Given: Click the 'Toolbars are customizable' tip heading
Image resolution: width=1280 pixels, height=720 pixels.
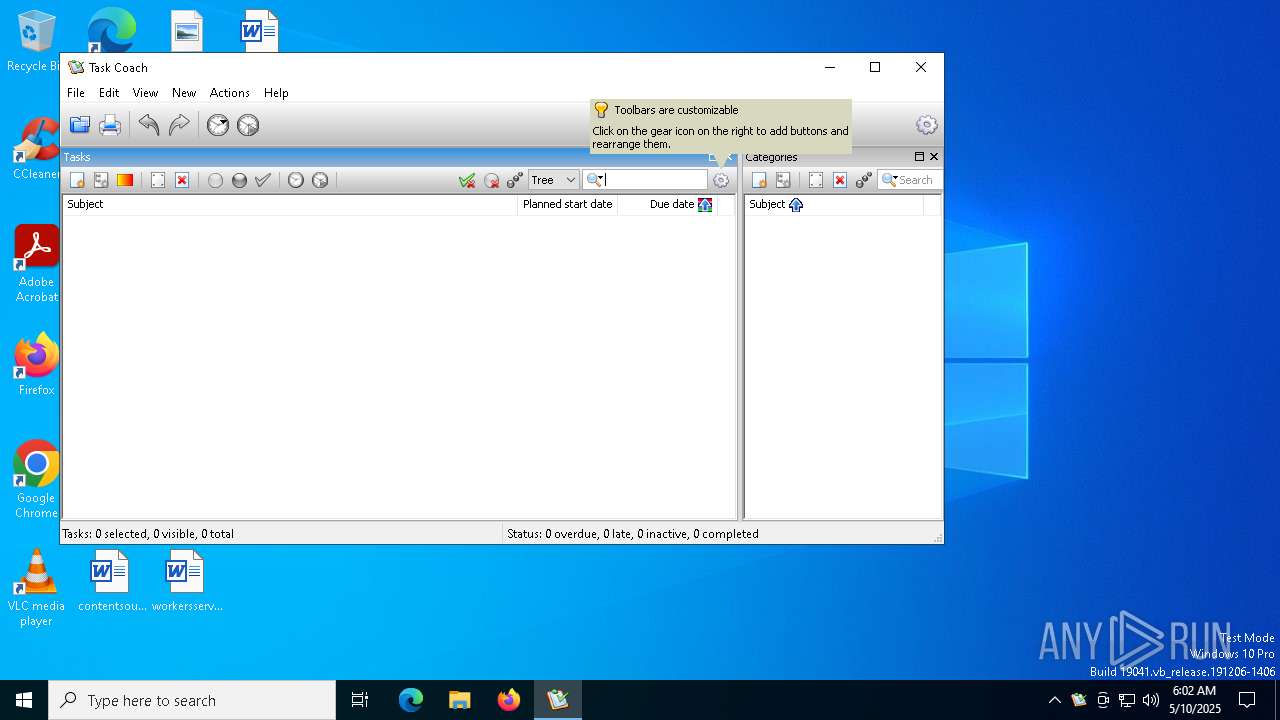Looking at the screenshot, I should click(x=676, y=110).
